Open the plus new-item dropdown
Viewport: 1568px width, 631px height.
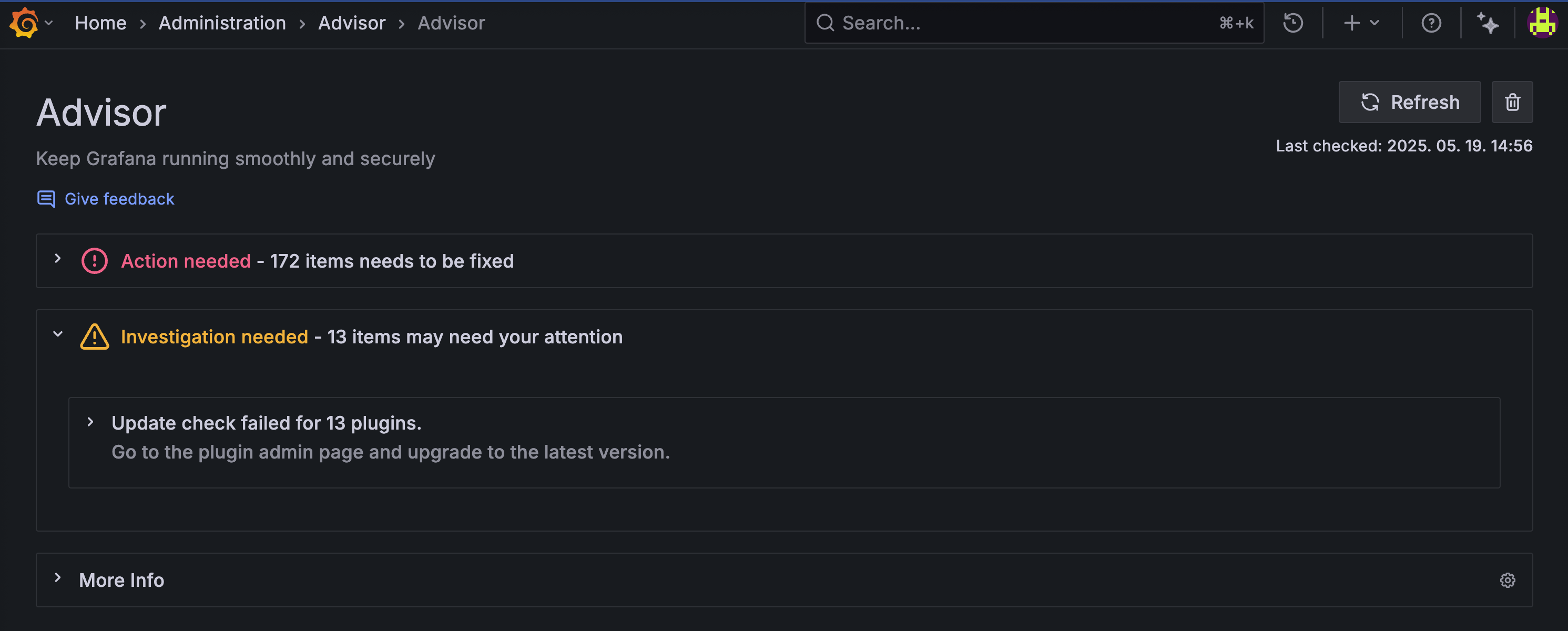pyautogui.click(x=1360, y=23)
